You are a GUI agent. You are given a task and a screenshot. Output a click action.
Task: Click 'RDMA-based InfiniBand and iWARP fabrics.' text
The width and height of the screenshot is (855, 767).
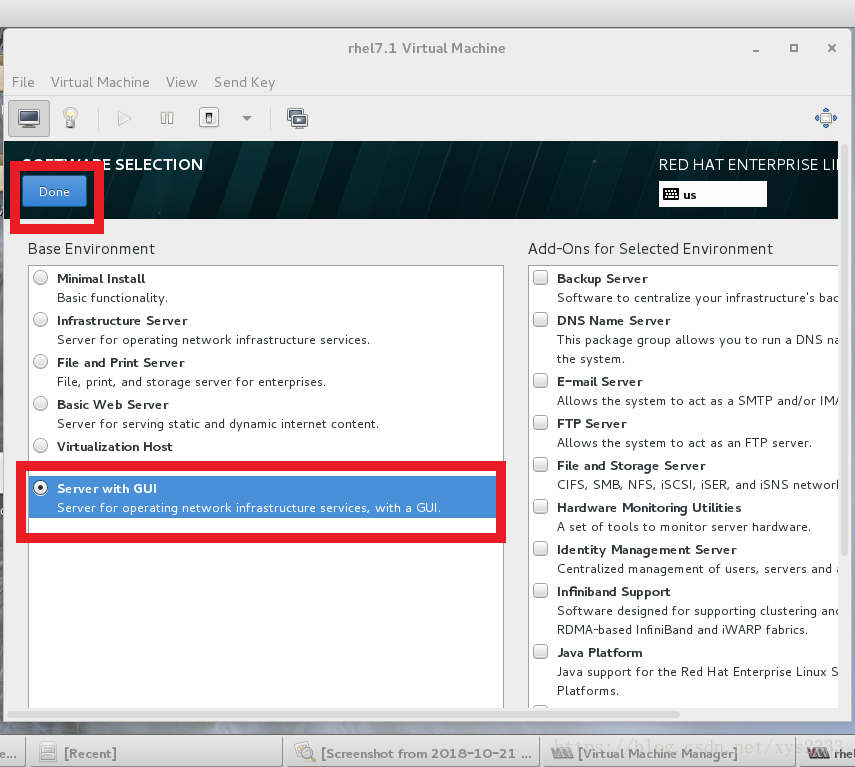tap(682, 630)
